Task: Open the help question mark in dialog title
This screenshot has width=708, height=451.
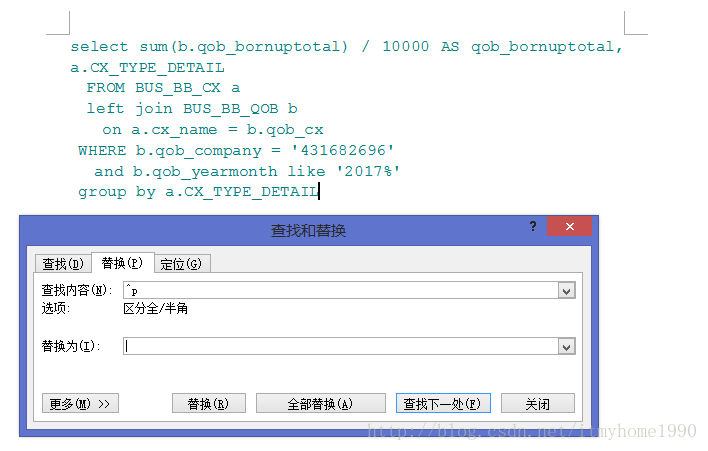Action: pos(533,226)
